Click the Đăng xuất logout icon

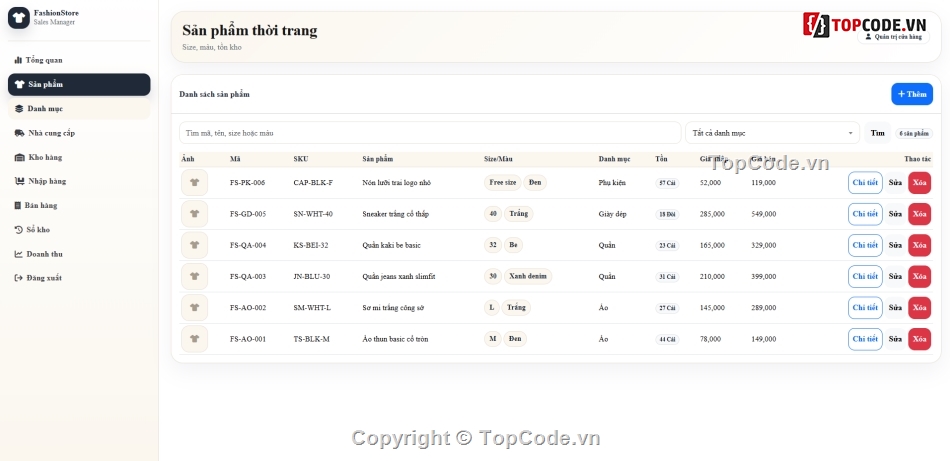click(18, 278)
